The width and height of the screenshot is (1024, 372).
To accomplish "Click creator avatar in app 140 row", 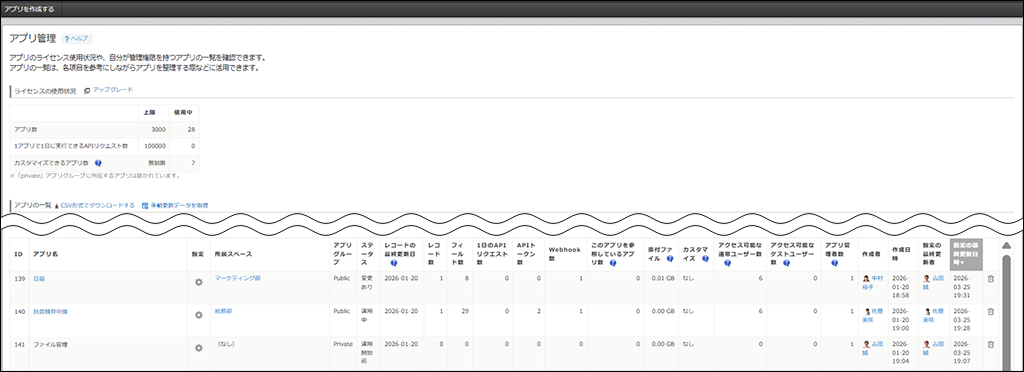I will tap(867, 312).
